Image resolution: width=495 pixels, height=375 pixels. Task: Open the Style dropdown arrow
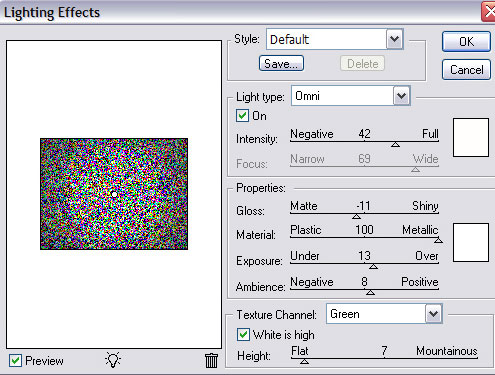[394, 39]
